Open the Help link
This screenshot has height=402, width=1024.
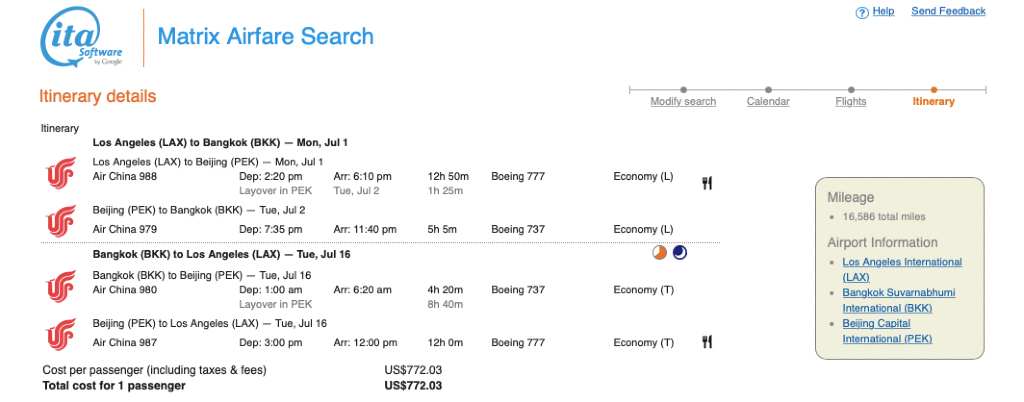(x=884, y=11)
